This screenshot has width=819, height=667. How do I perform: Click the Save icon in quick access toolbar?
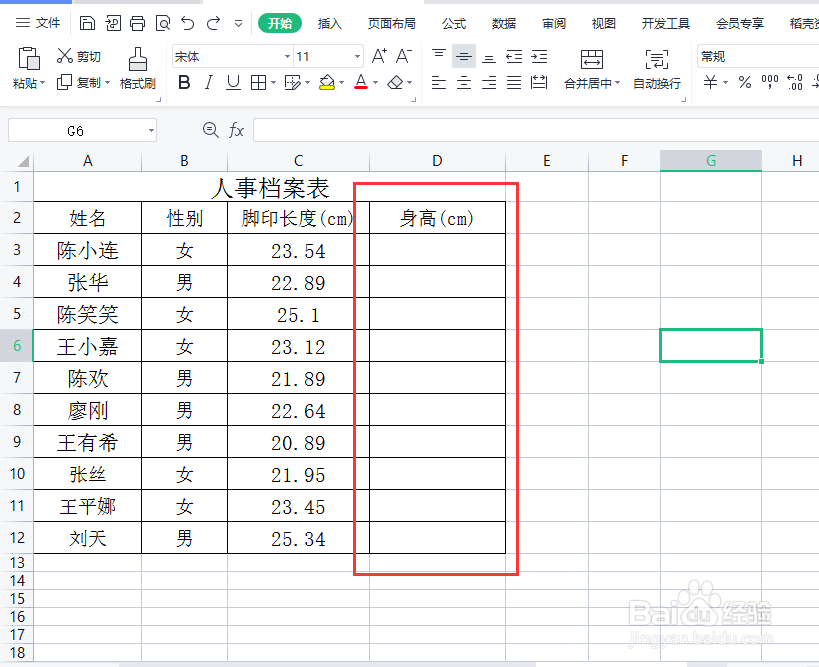point(87,23)
